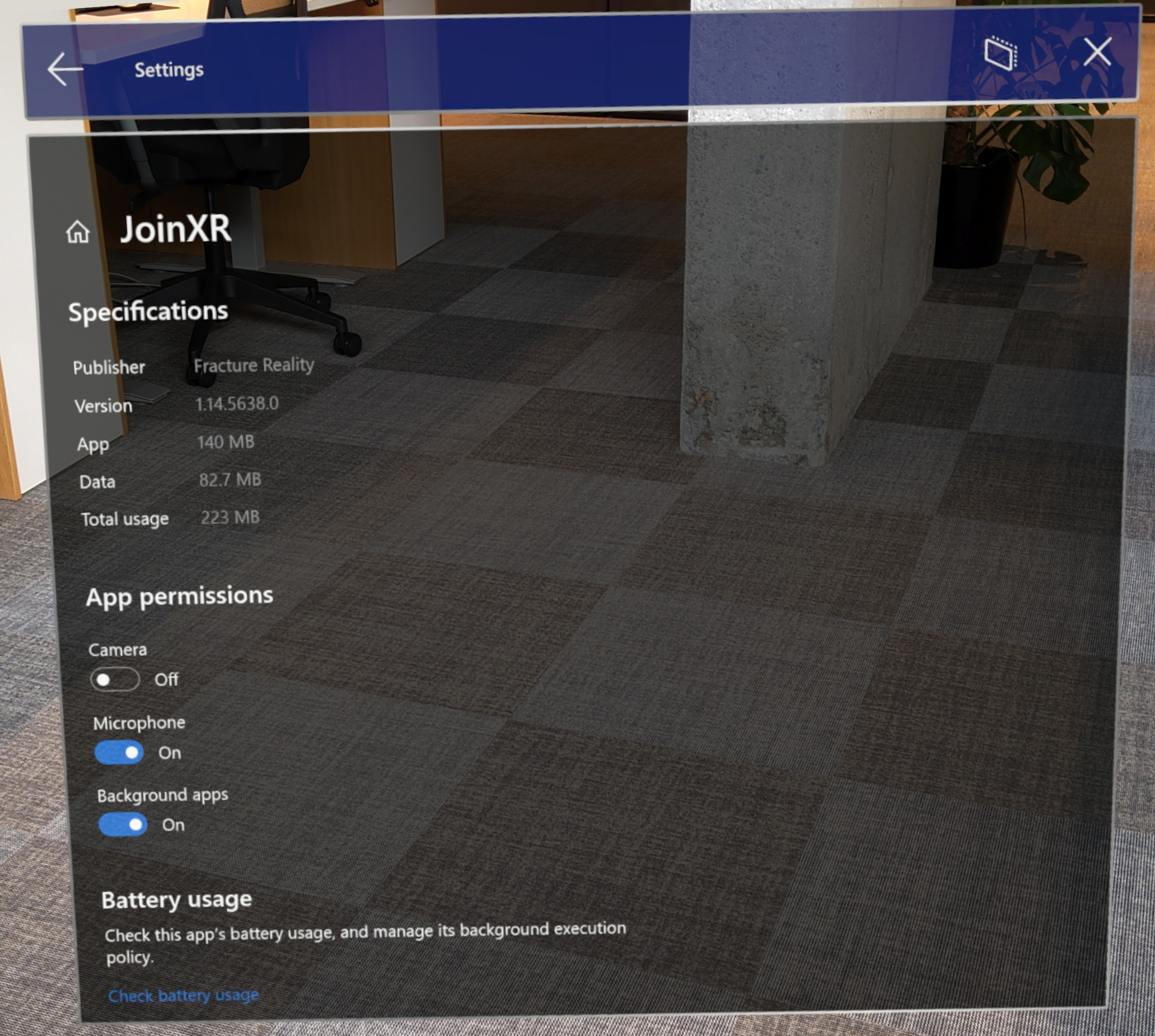Turn off the Microphone permission toggle
Viewport: 1155px width, 1036px height.
(119, 752)
